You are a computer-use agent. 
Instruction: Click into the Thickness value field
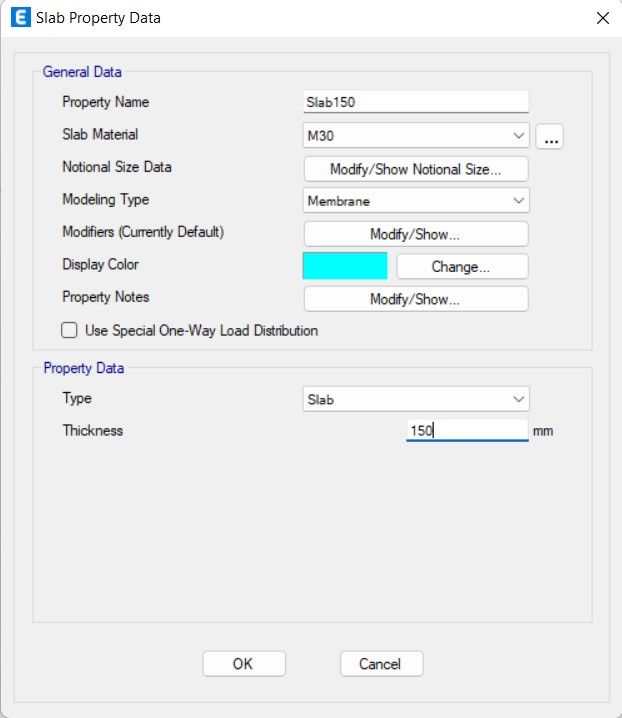[467, 430]
